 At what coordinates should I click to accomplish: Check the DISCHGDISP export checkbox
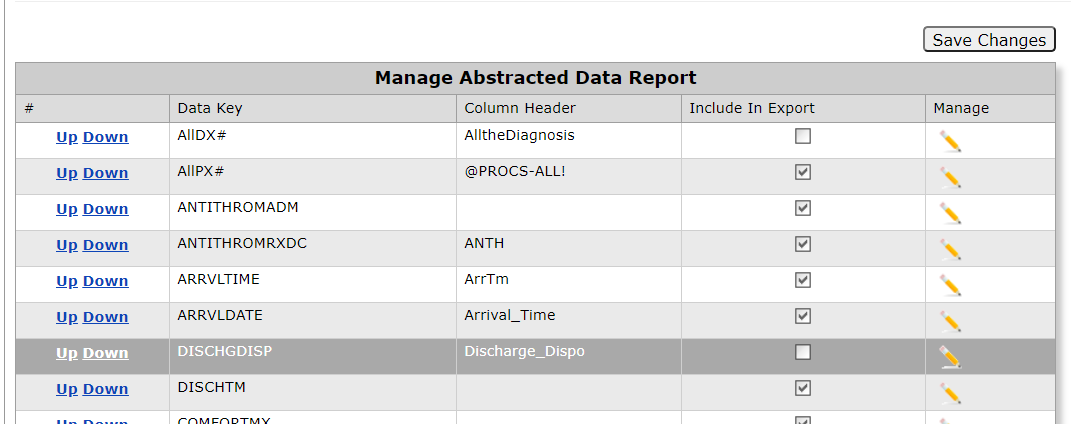803,352
